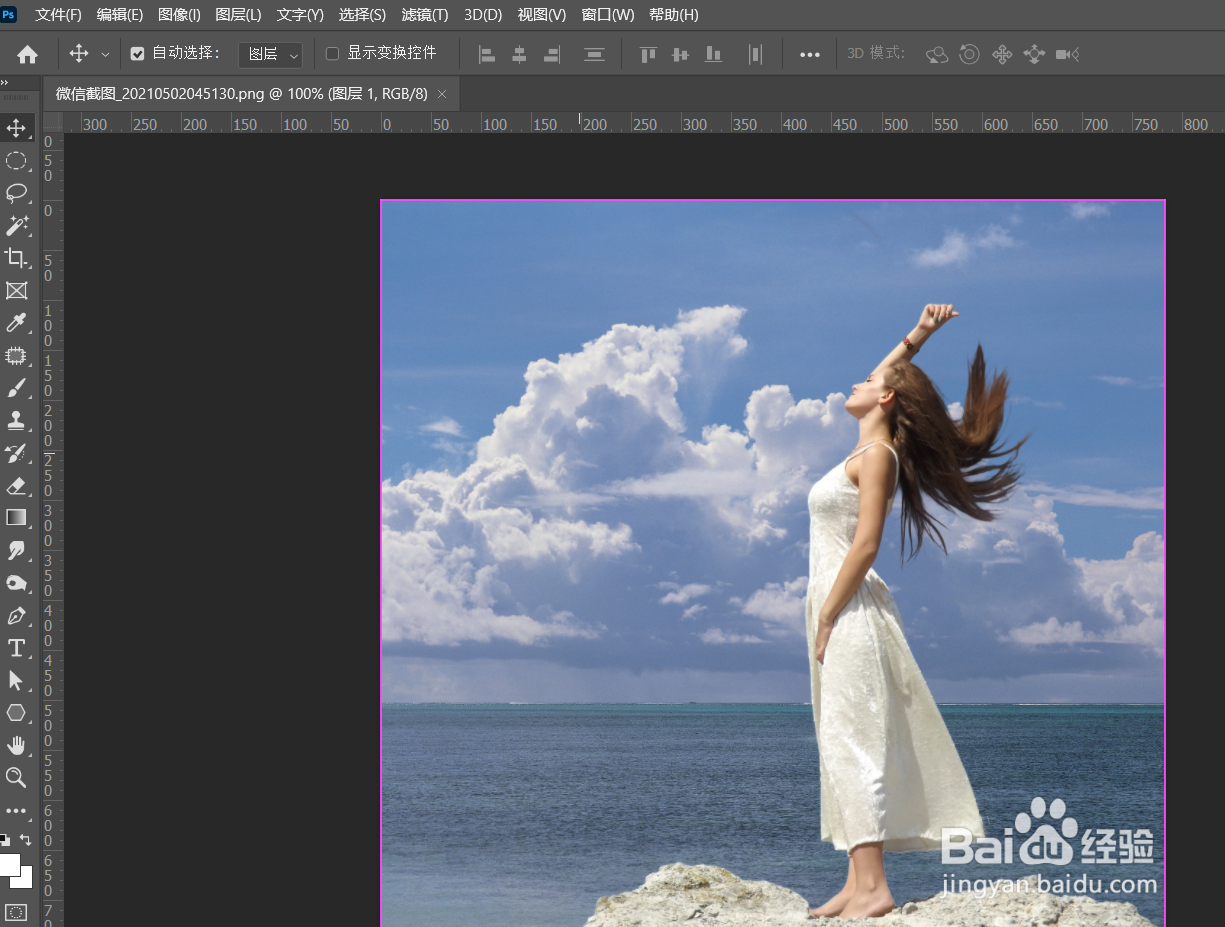
Task: Expand the Move tool preset picker arrow
Action: click(105, 55)
